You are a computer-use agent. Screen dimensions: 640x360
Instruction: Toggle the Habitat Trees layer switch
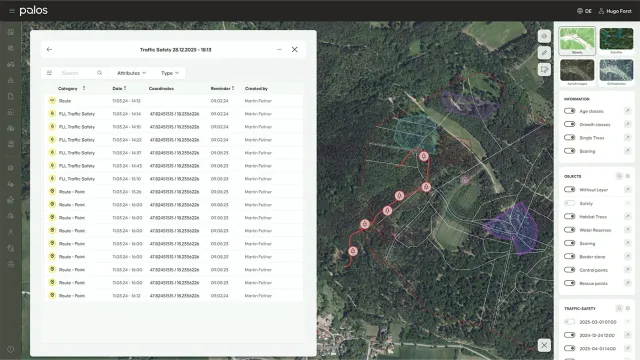(x=569, y=216)
